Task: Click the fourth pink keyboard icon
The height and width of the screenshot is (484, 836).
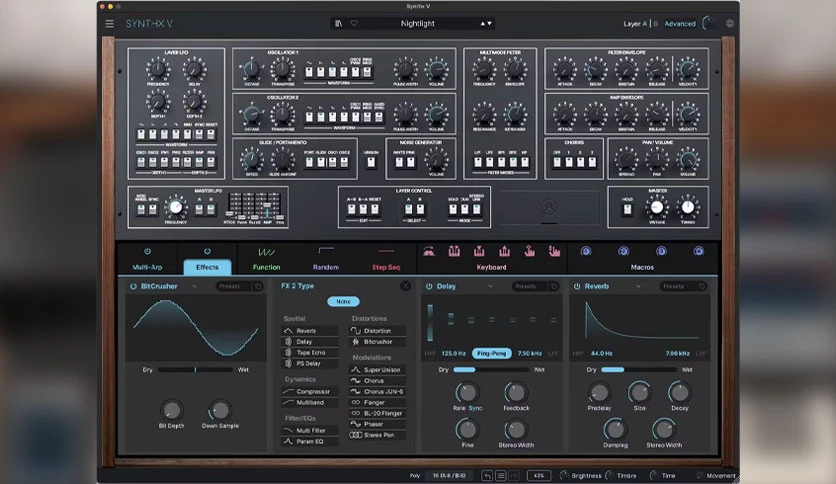Action: (504, 251)
